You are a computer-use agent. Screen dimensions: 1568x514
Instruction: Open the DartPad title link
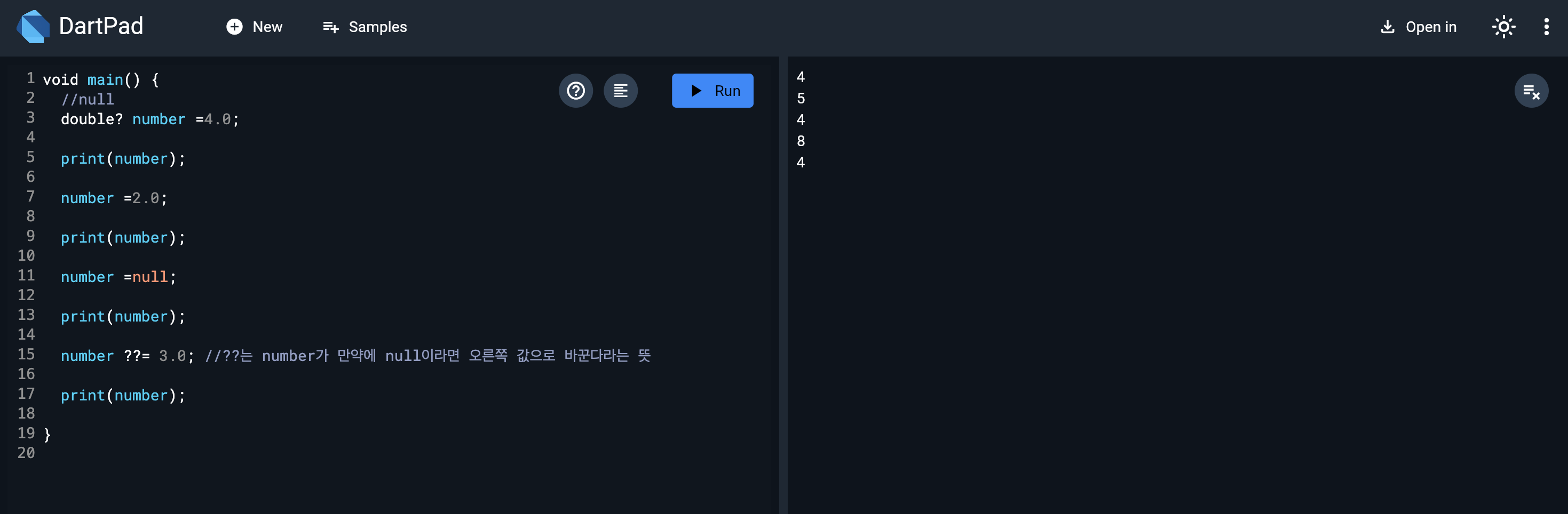(101, 26)
